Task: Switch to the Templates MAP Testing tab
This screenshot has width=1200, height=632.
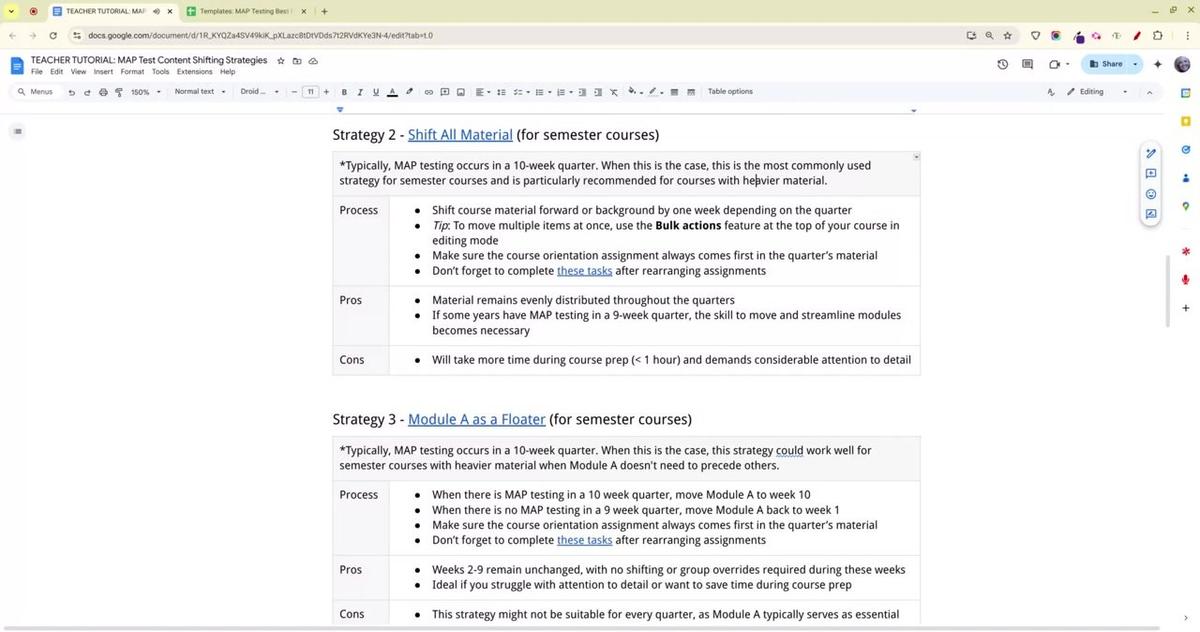Action: [x=244, y=11]
